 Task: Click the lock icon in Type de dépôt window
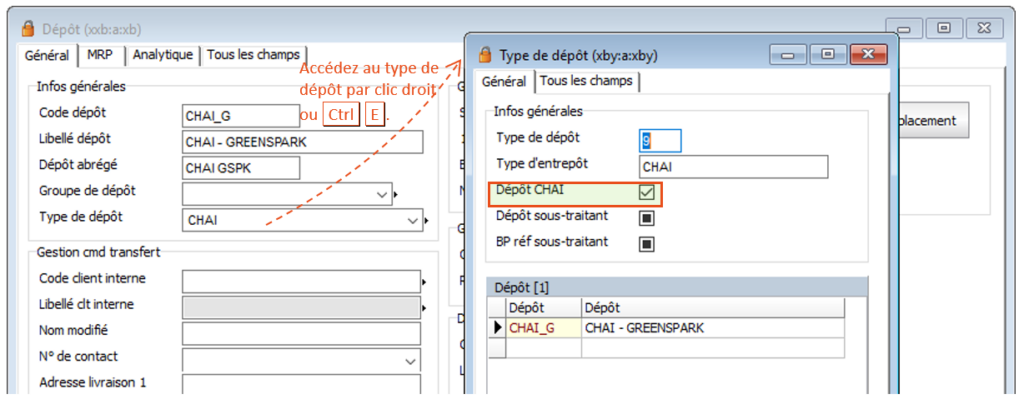485,55
